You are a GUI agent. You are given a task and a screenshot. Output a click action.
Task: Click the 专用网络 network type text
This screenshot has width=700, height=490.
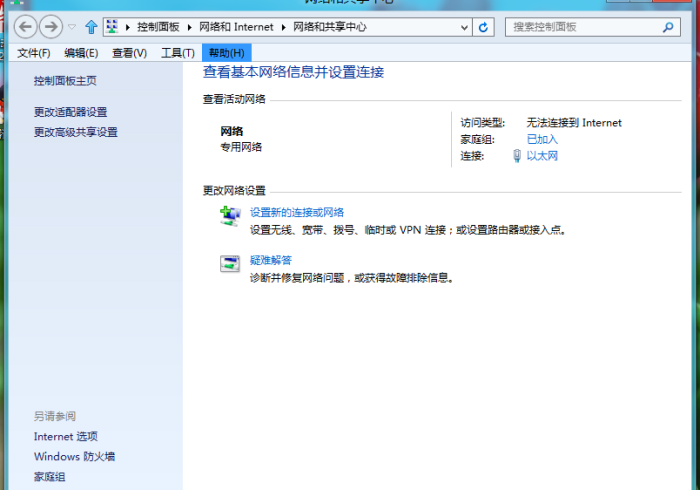[x=241, y=147]
